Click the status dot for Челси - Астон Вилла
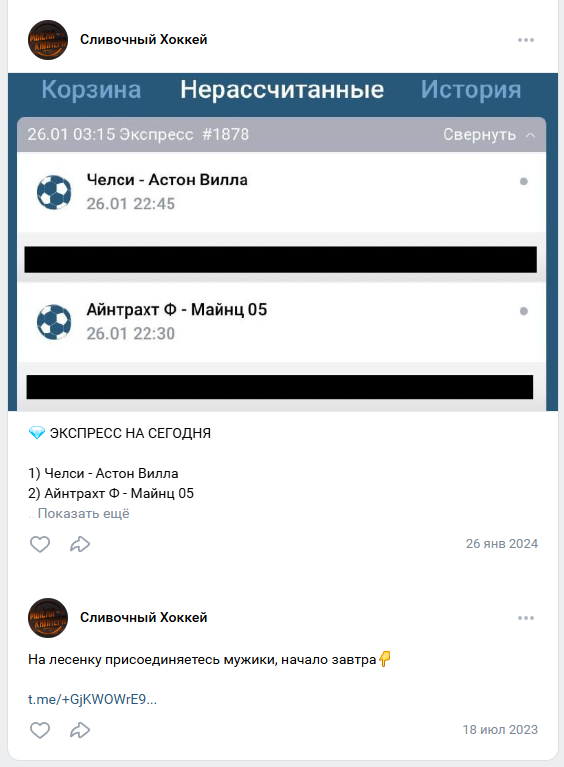 coord(523,181)
